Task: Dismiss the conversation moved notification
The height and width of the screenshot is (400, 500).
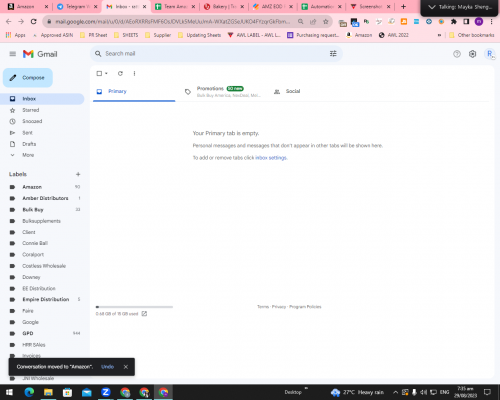Action: [x=126, y=367]
